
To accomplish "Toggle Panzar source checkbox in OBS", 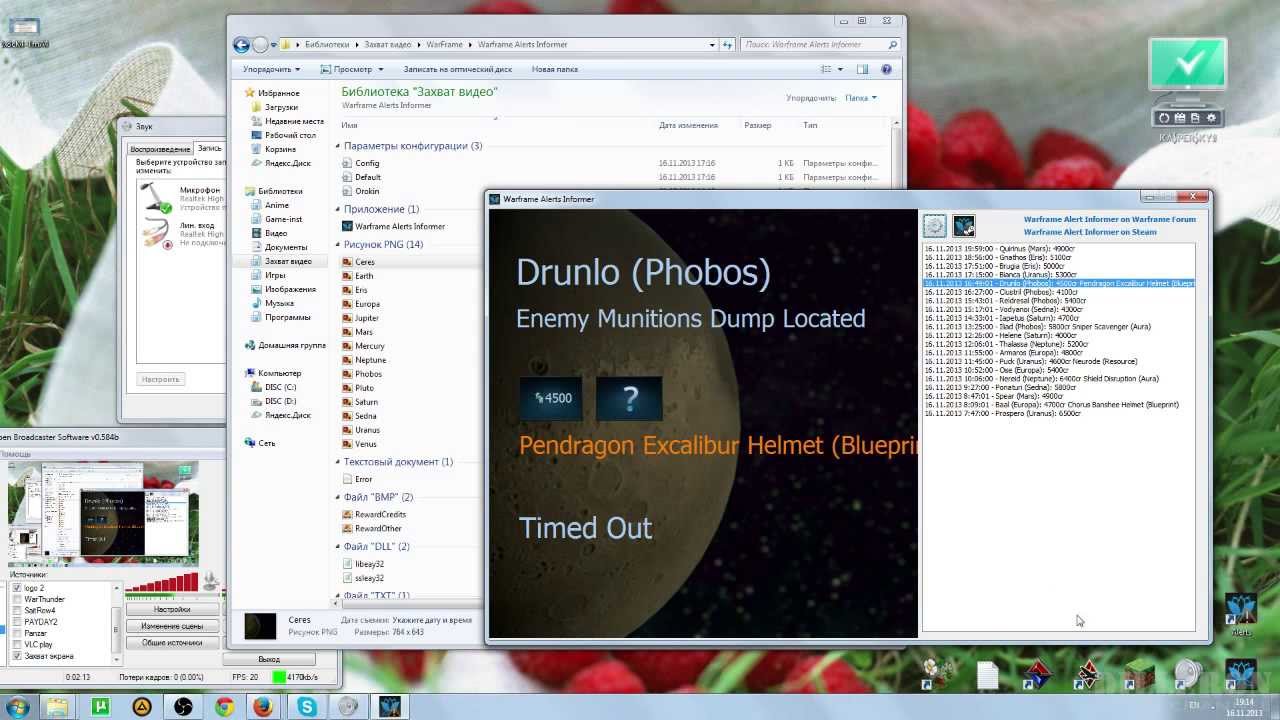I will (17, 634).
